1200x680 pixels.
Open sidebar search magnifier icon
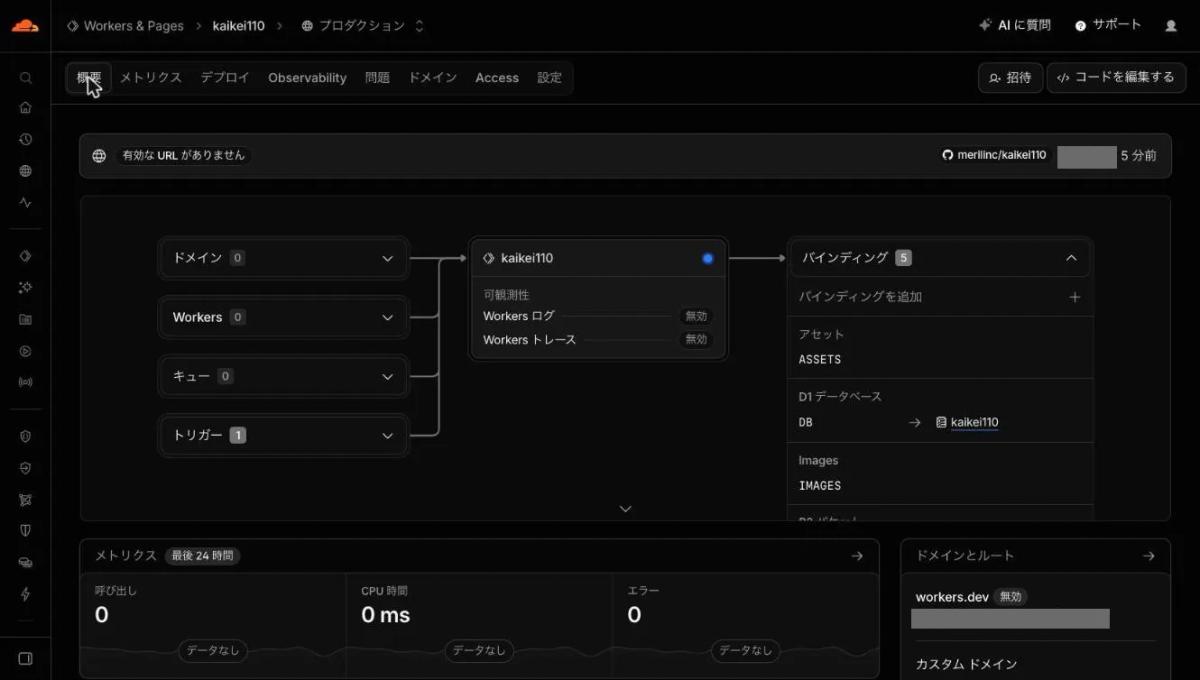click(26, 78)
